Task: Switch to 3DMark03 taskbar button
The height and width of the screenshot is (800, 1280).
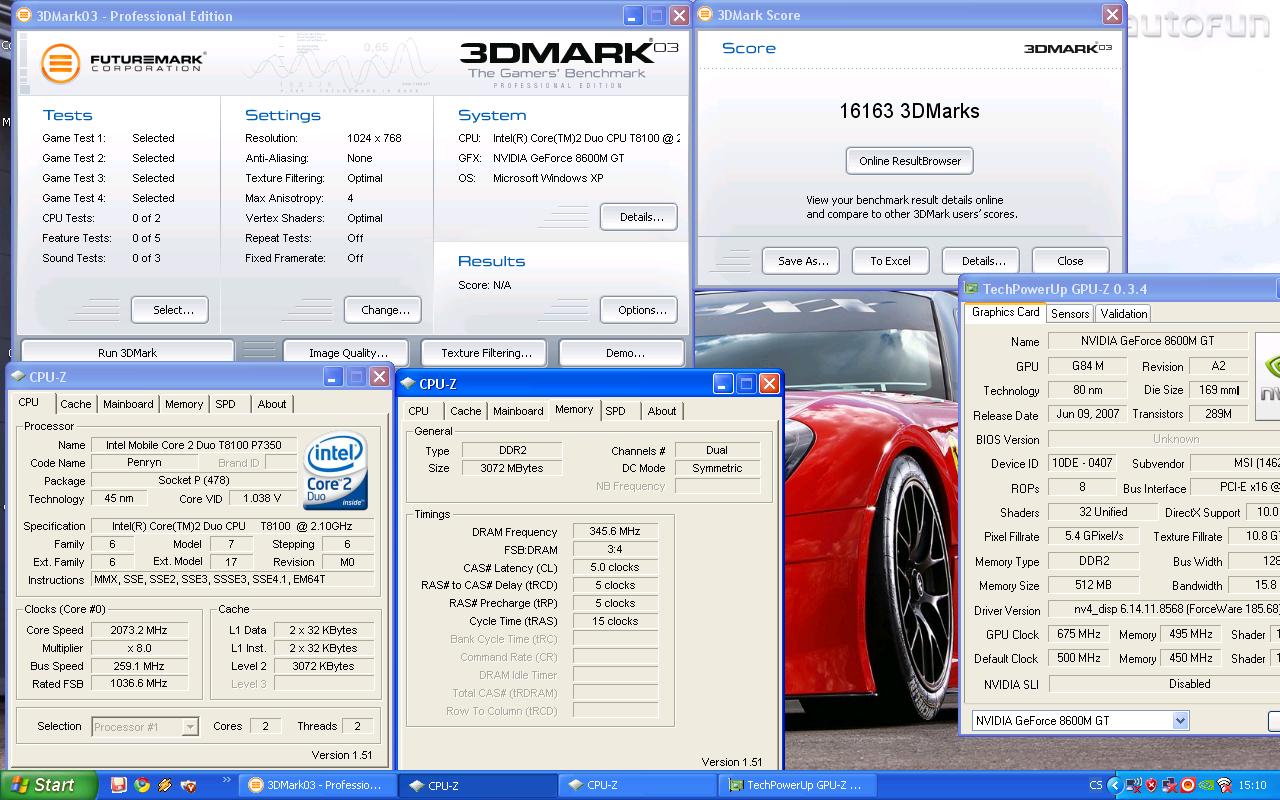Action: [x=318, y=785]
